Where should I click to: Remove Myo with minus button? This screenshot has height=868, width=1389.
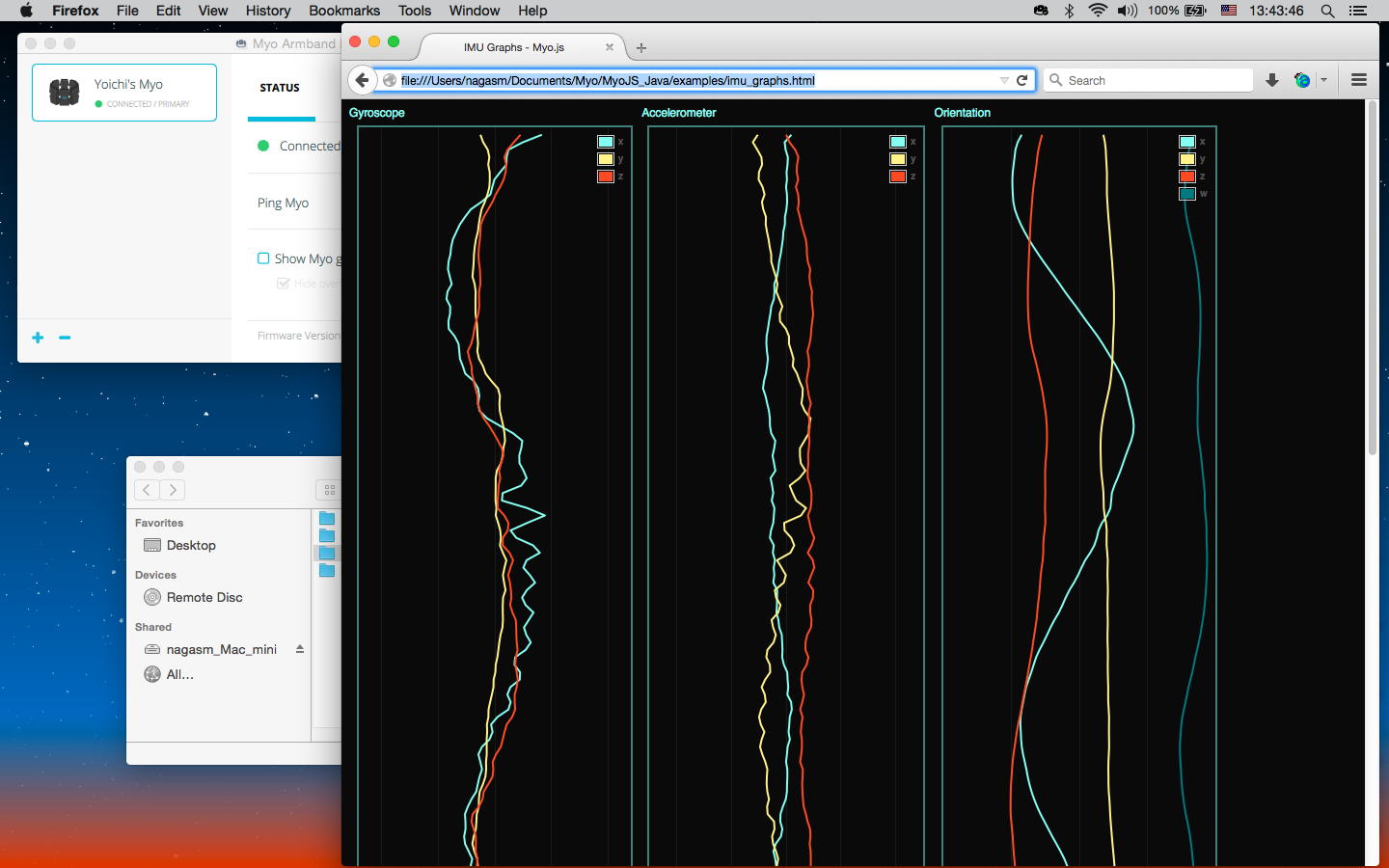65,338
